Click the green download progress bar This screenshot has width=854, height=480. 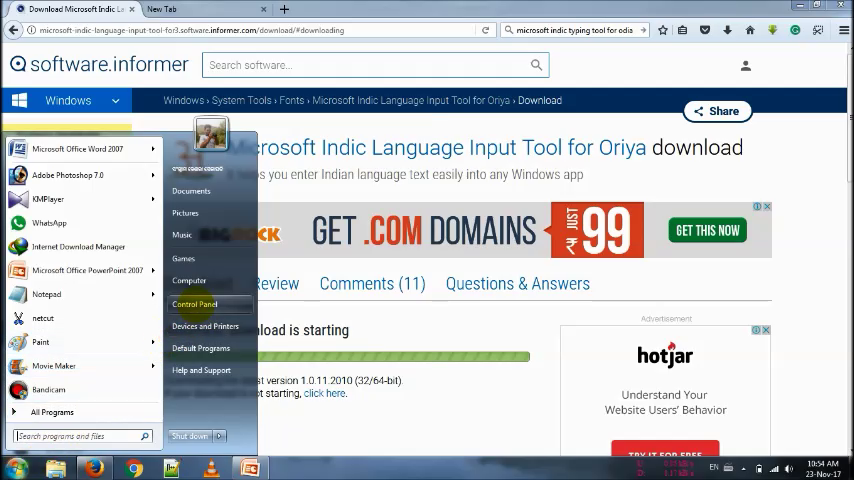click(393, 357)
